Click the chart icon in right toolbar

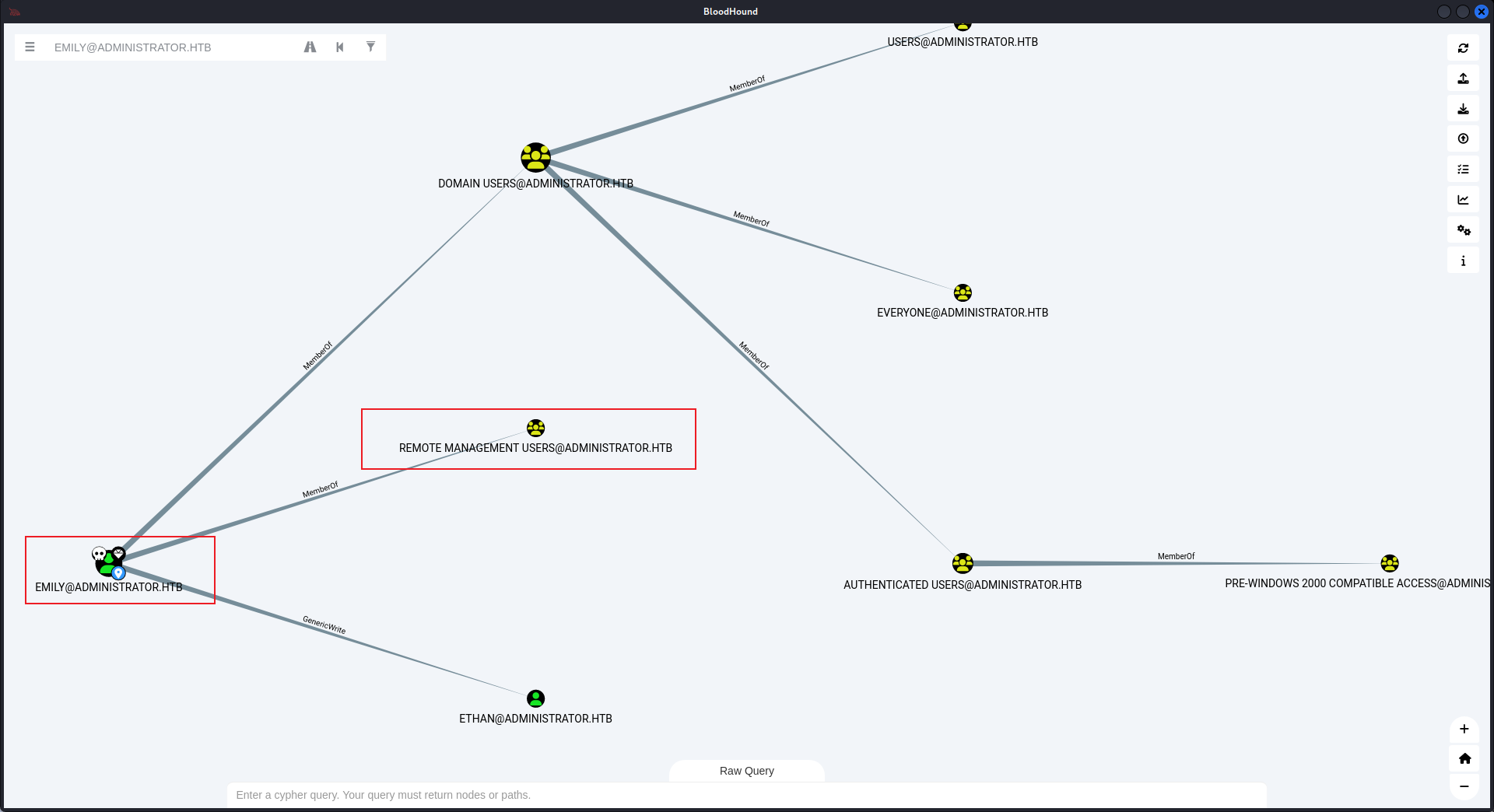point(1463,200)
